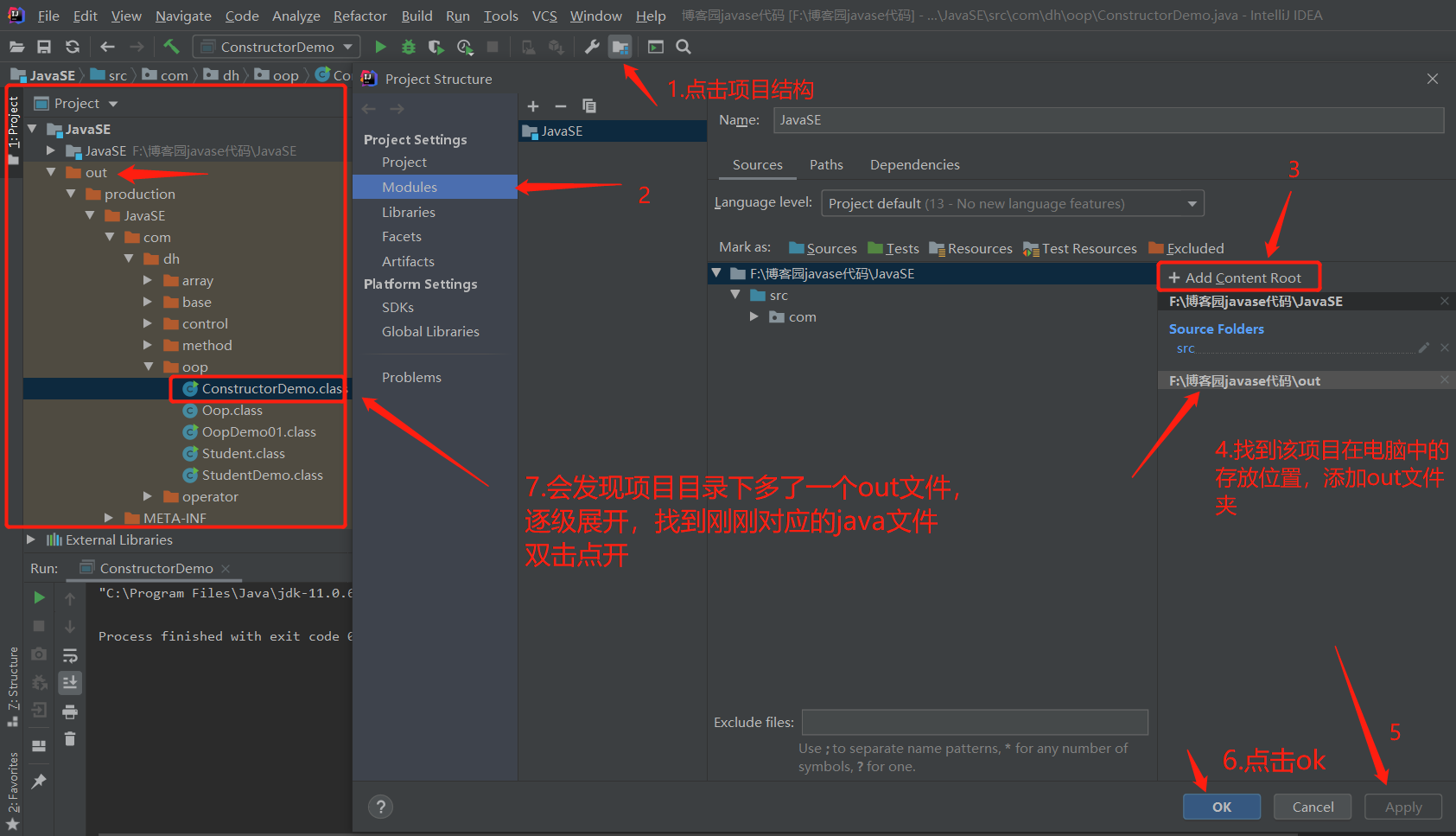This screenshot has height=836, width=1456.
Task: Click the Back navigation arrow in main toolbar
Action: [107, 47]
